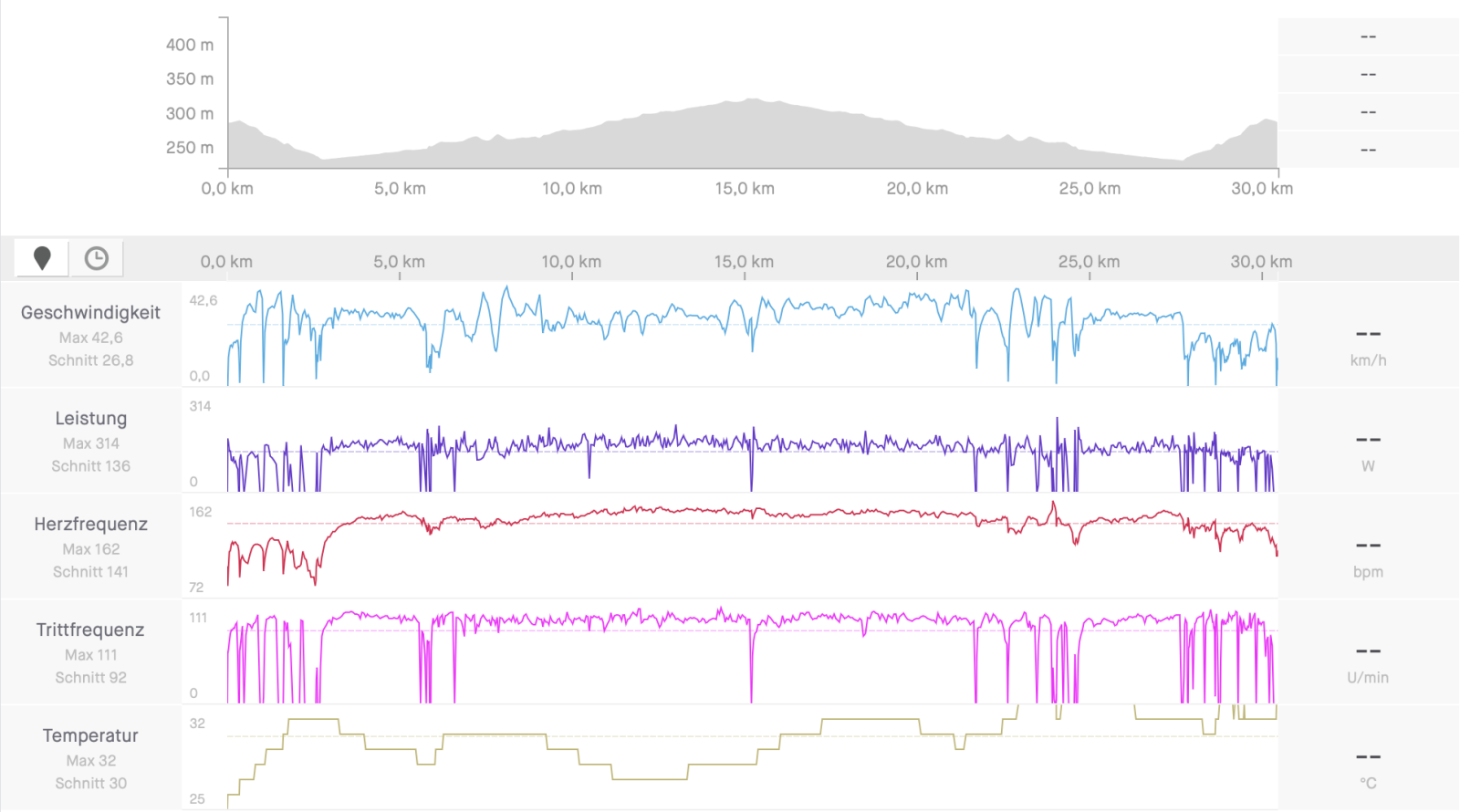Select the Herzfrequenz chart label
Viewport: 1460px width, 812px height.
[90, 524]
